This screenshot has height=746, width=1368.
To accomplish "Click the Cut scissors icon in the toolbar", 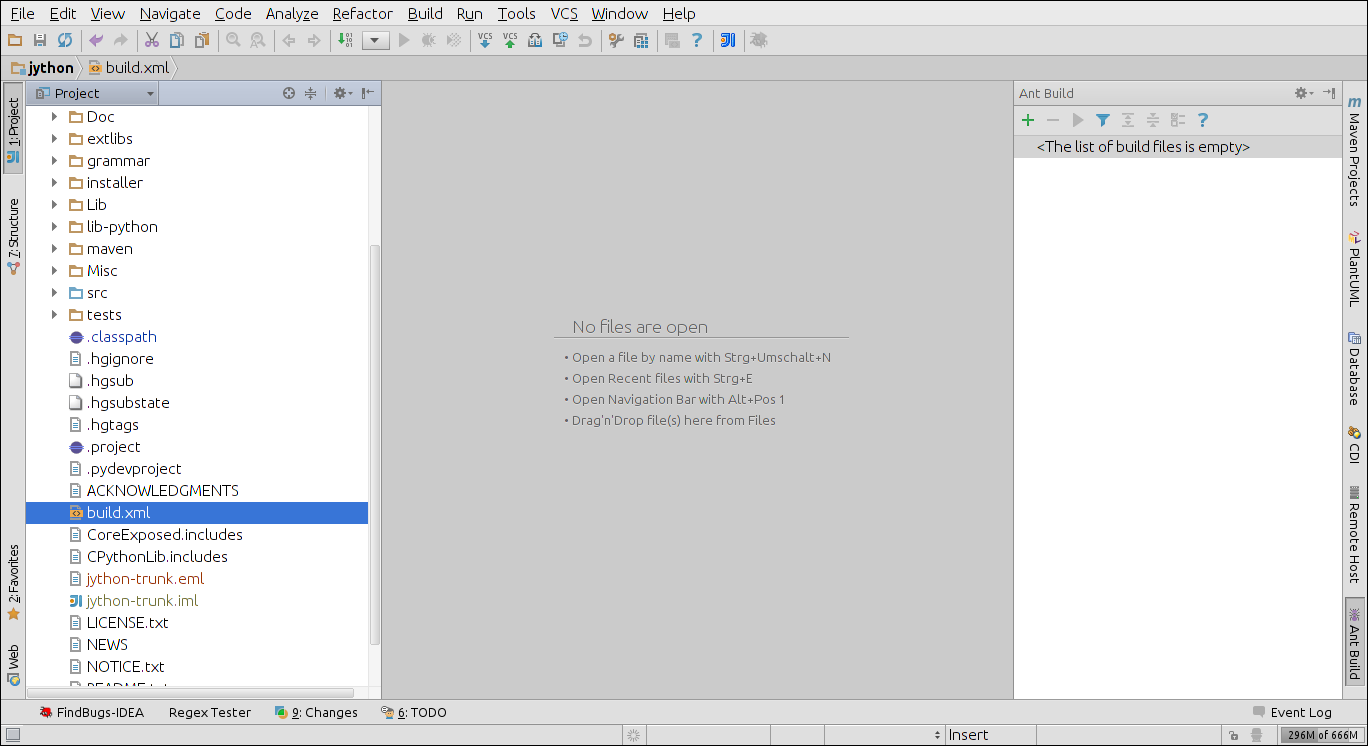I will pos(152,40).
